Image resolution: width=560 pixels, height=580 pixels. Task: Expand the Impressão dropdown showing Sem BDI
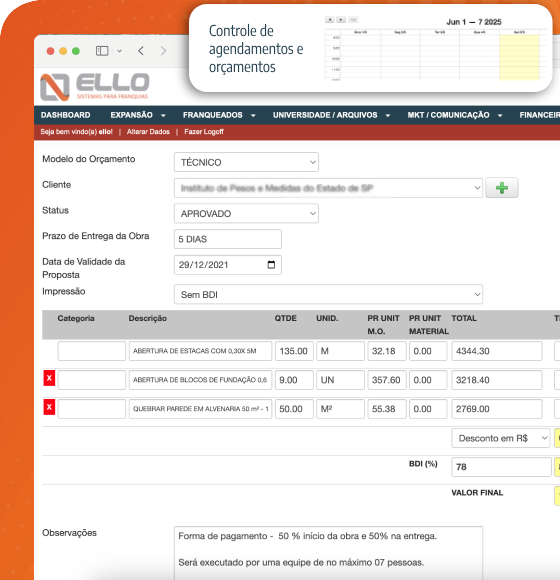(328, 294)
